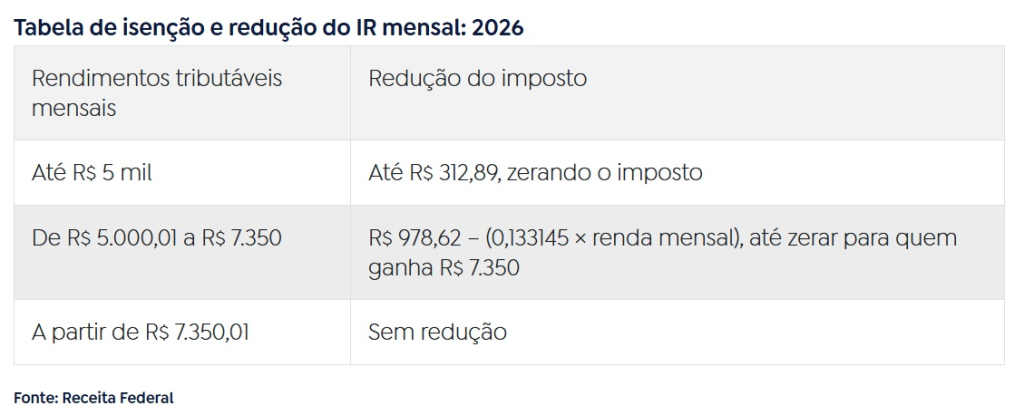The width and height of the screenshot is (1024, 415).
Task: Select the "Até R$ 5 mil" cell
Action: 92,172
